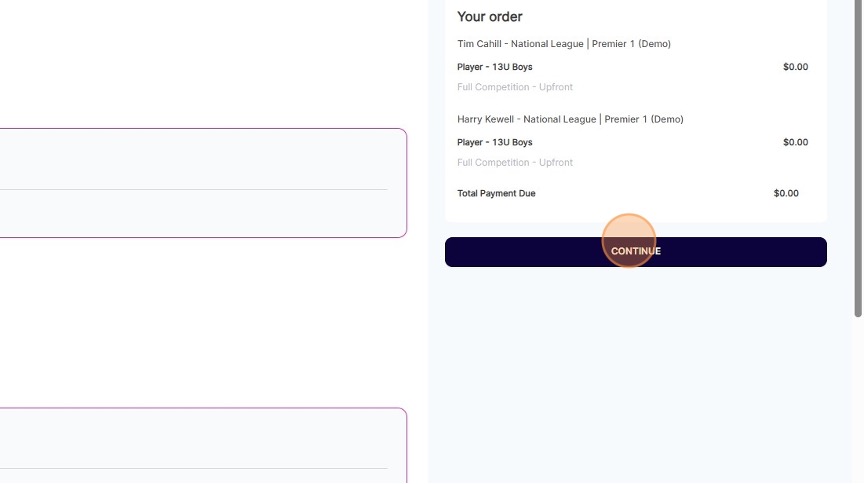Viewport: 864px width, 484px height.
Task: Click the "Total Payment Due" label
Action: coord(496,193)
